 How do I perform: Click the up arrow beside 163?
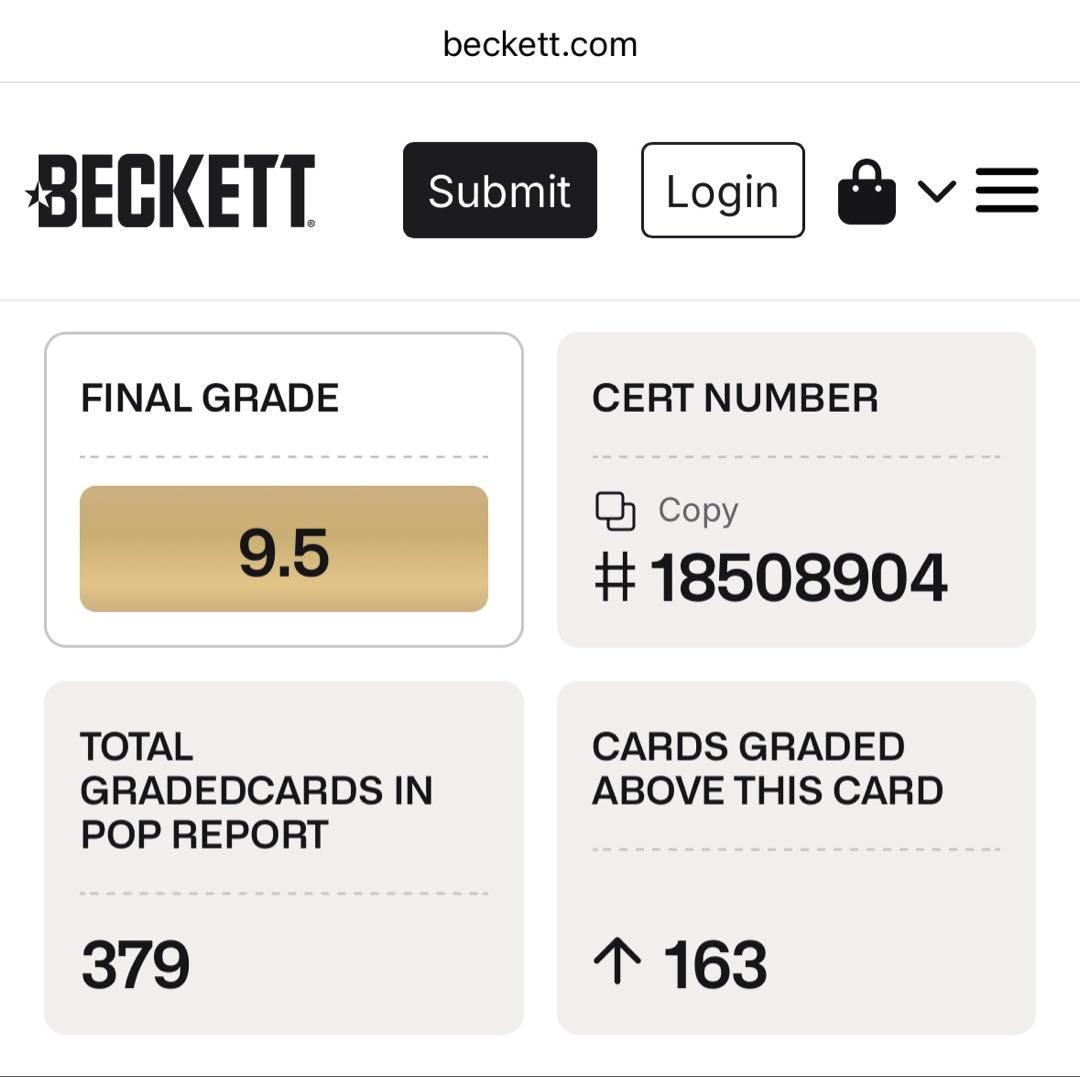tap(617, 963)
